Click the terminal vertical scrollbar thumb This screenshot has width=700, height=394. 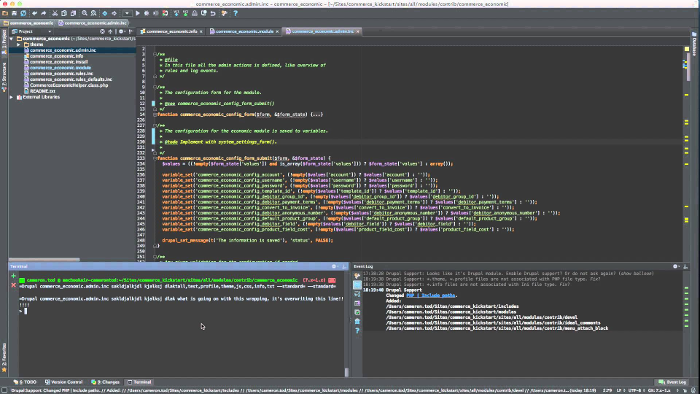coord(346,372)
